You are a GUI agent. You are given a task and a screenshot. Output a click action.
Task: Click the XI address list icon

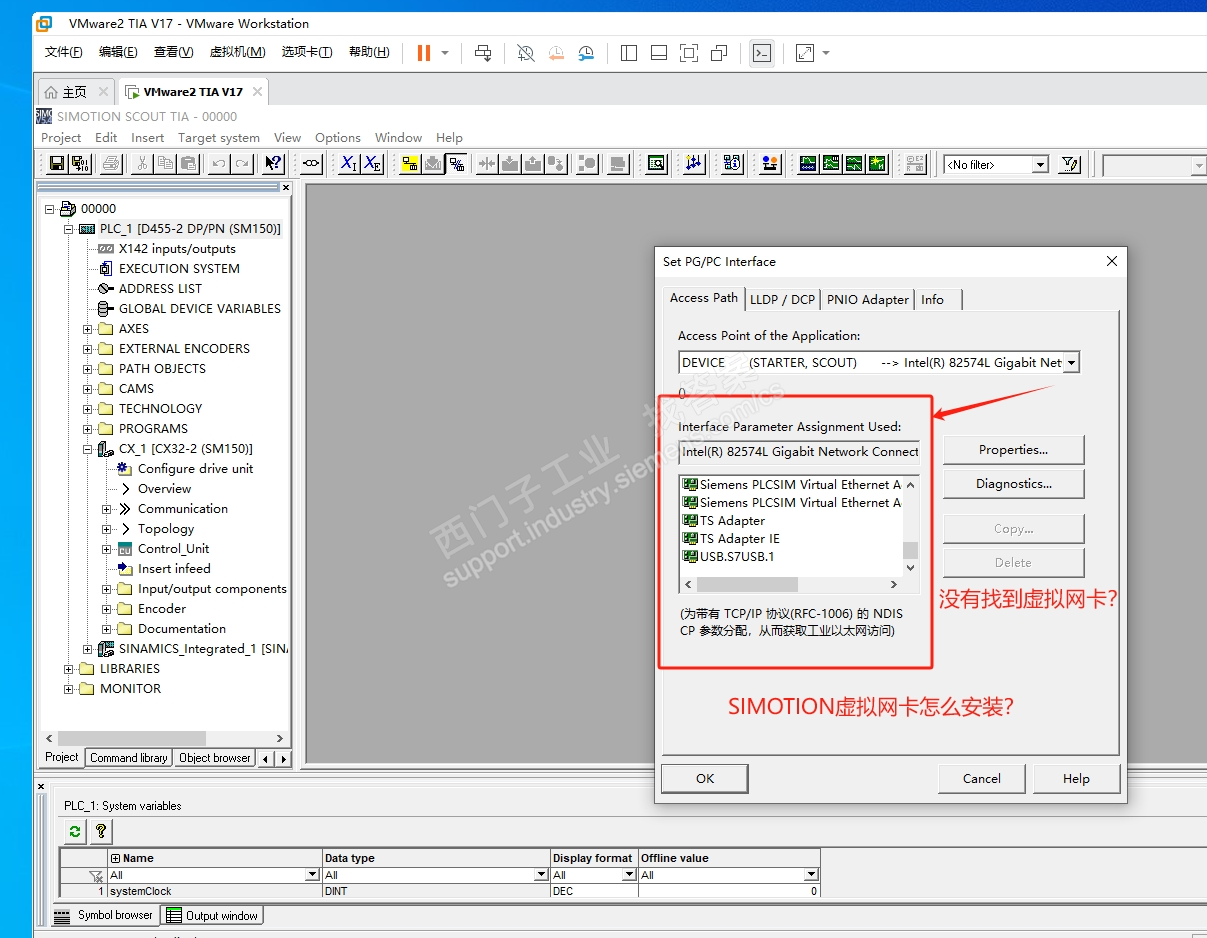(349, 164)
